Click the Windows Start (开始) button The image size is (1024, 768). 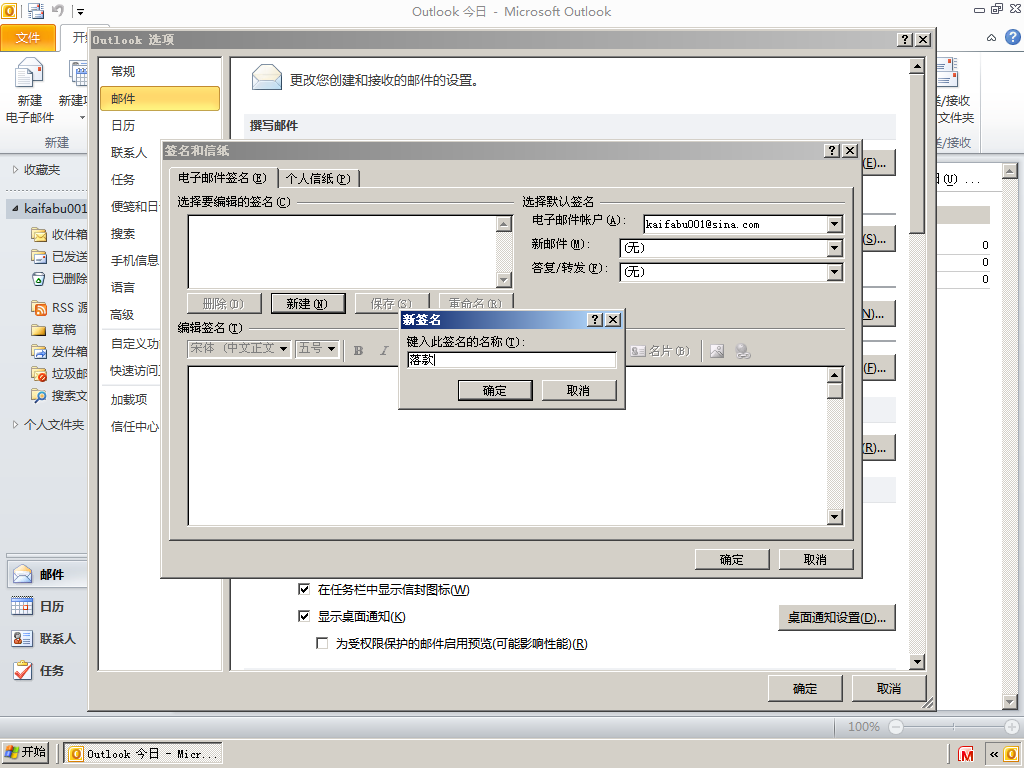[x=25, y=752]
